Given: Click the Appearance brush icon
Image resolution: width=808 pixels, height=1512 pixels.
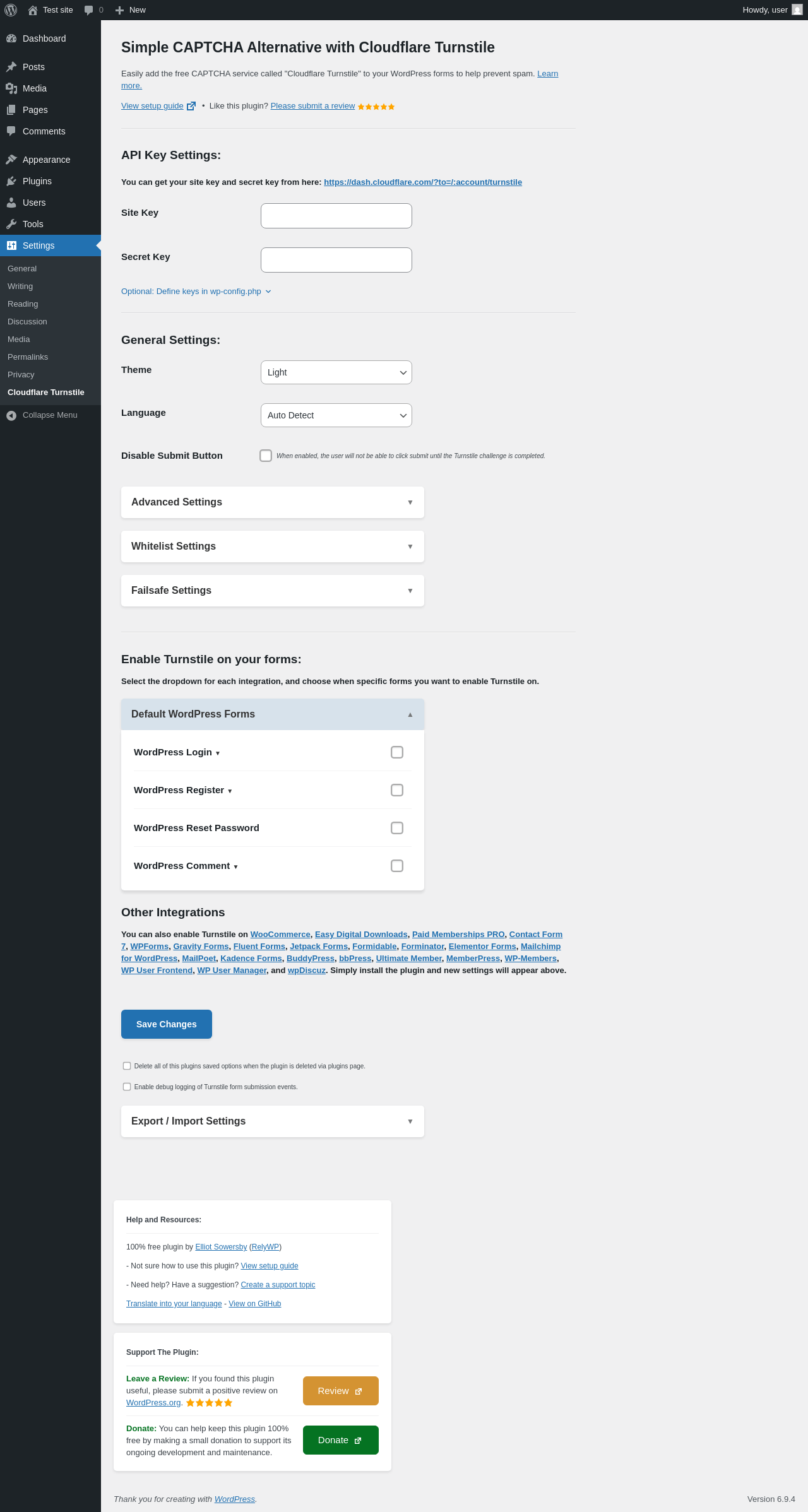Looking at the screenshot, I should point(11,160).
